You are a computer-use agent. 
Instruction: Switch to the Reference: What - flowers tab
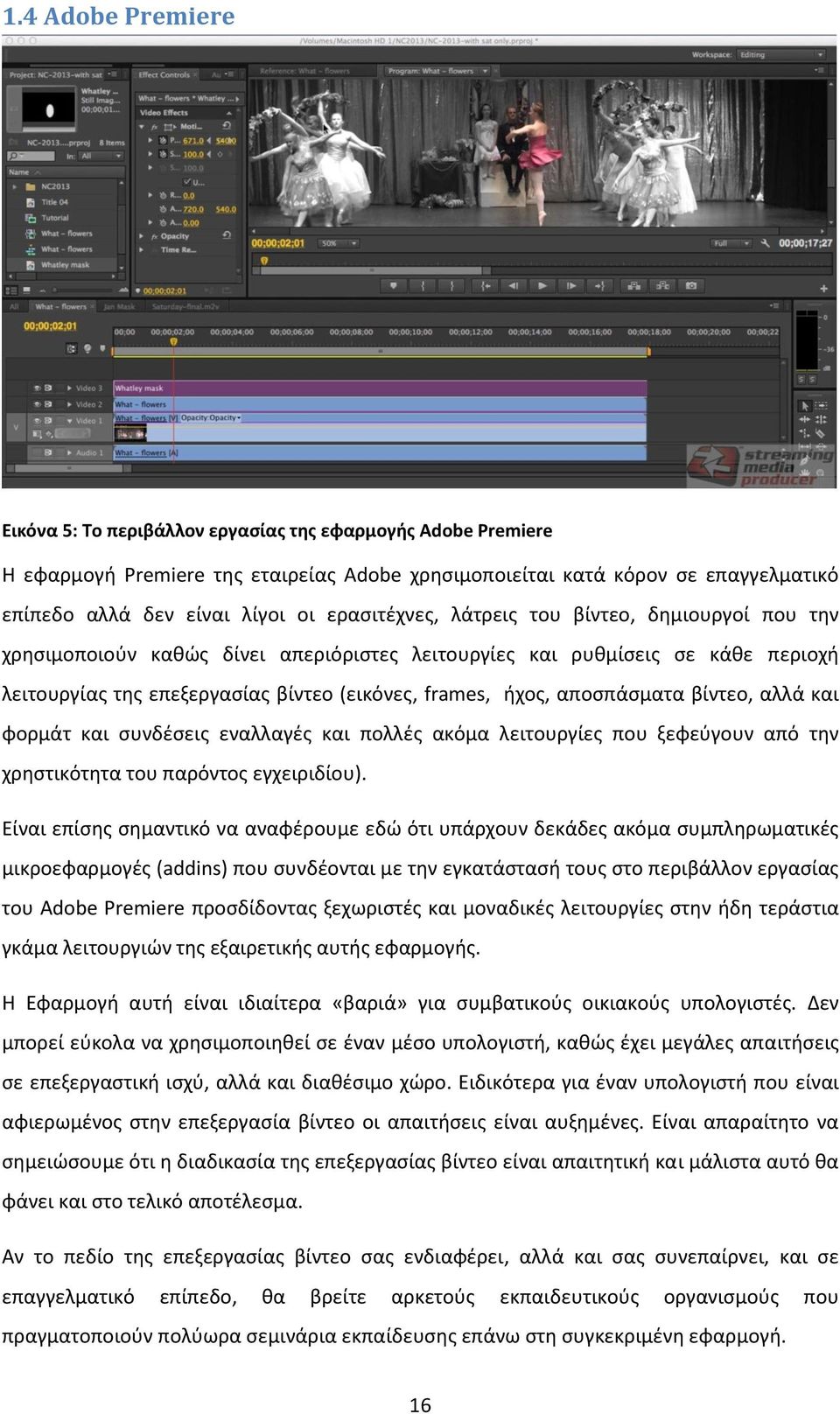(304, 71)
